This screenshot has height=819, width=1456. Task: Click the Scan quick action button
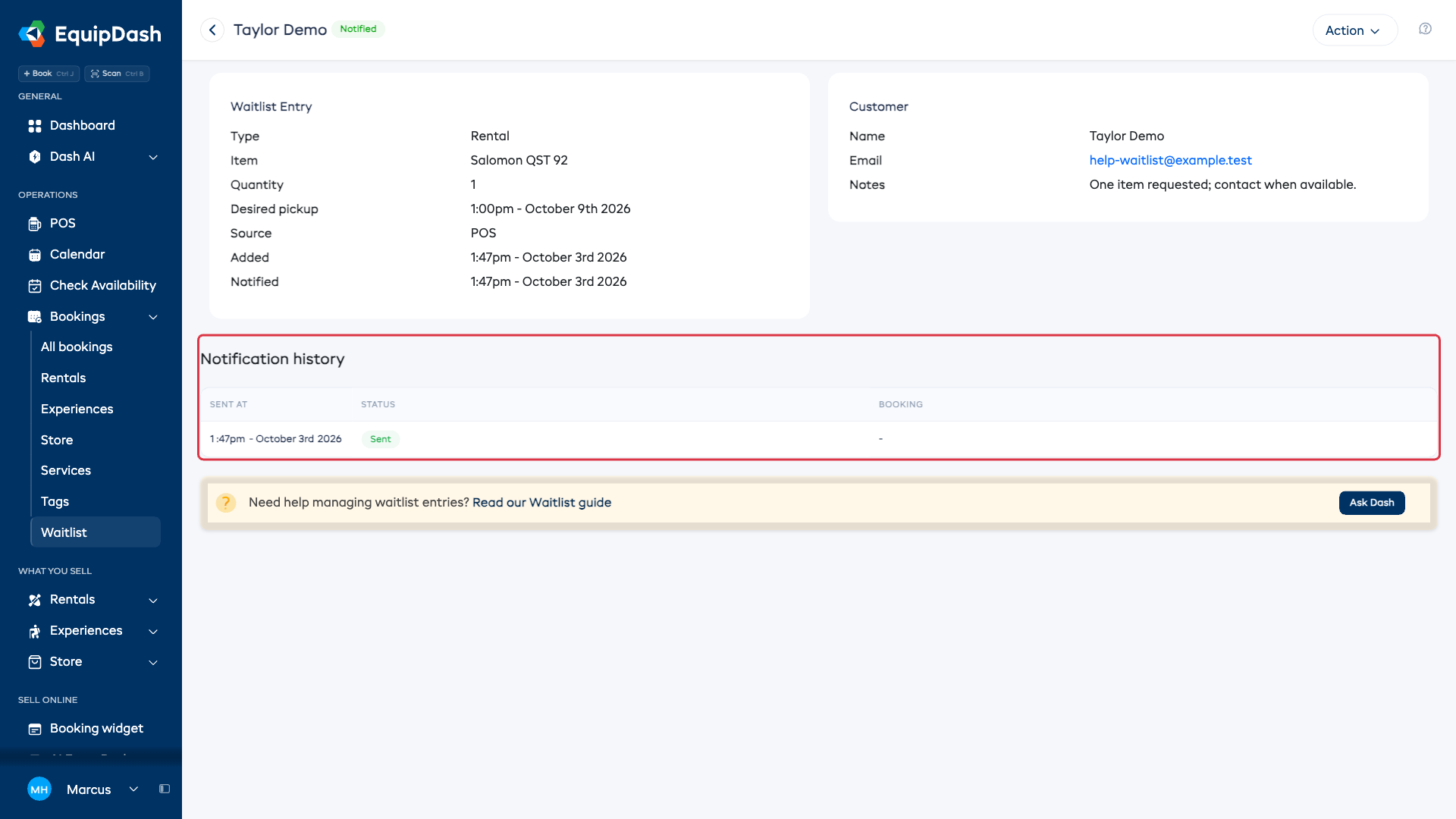117,74
